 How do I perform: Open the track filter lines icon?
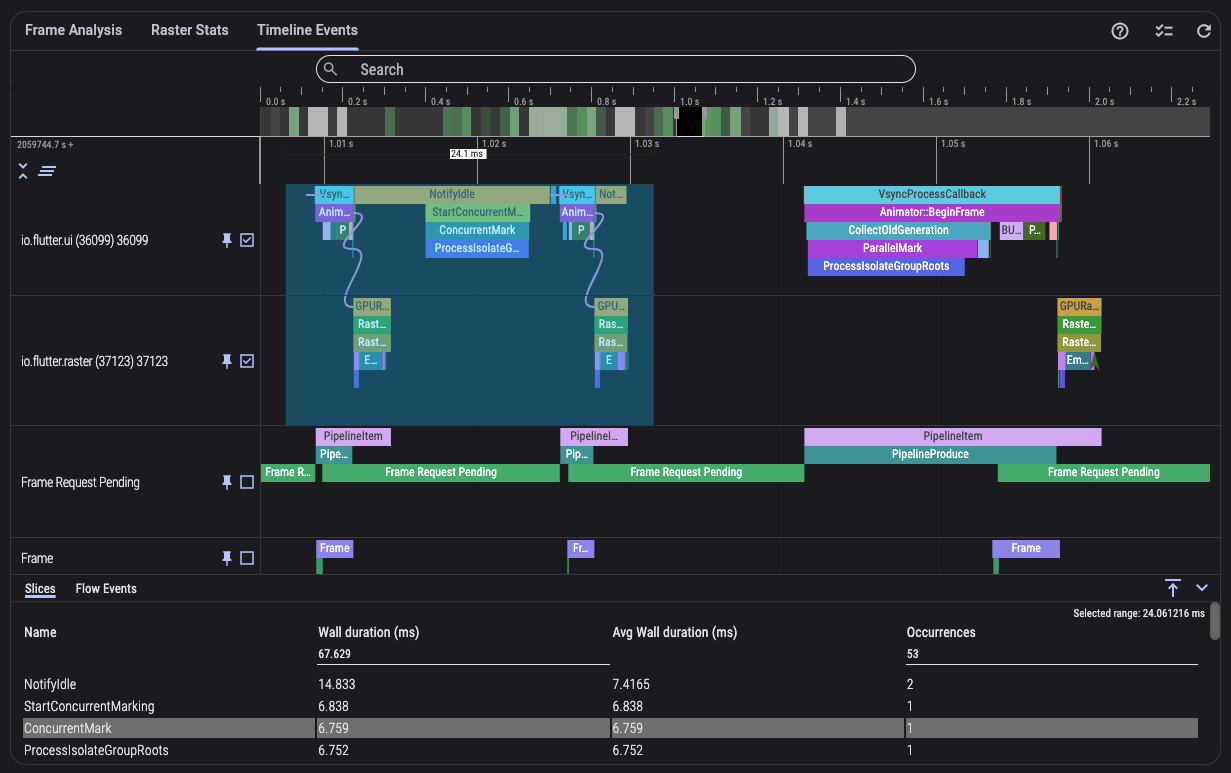point(46,171)
